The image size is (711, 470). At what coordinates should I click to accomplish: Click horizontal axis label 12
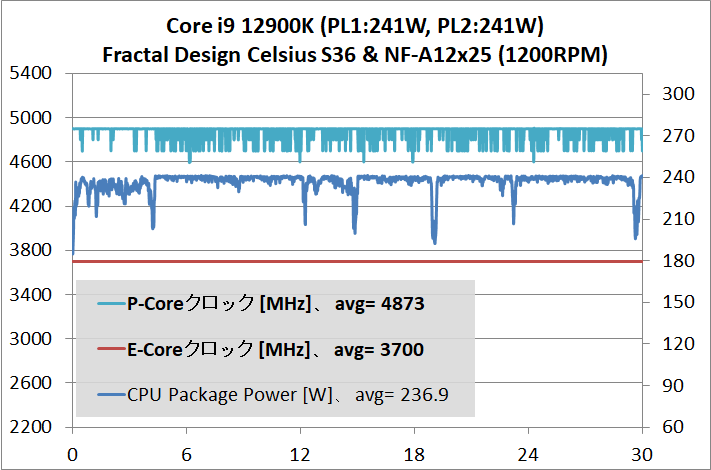(300, 455)
